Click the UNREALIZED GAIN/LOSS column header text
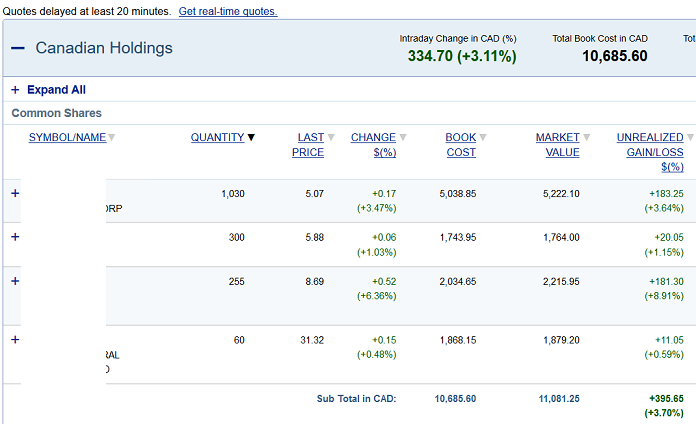Image resolution: width=696 pixels, height=428 pixels. tap(650, 145)
